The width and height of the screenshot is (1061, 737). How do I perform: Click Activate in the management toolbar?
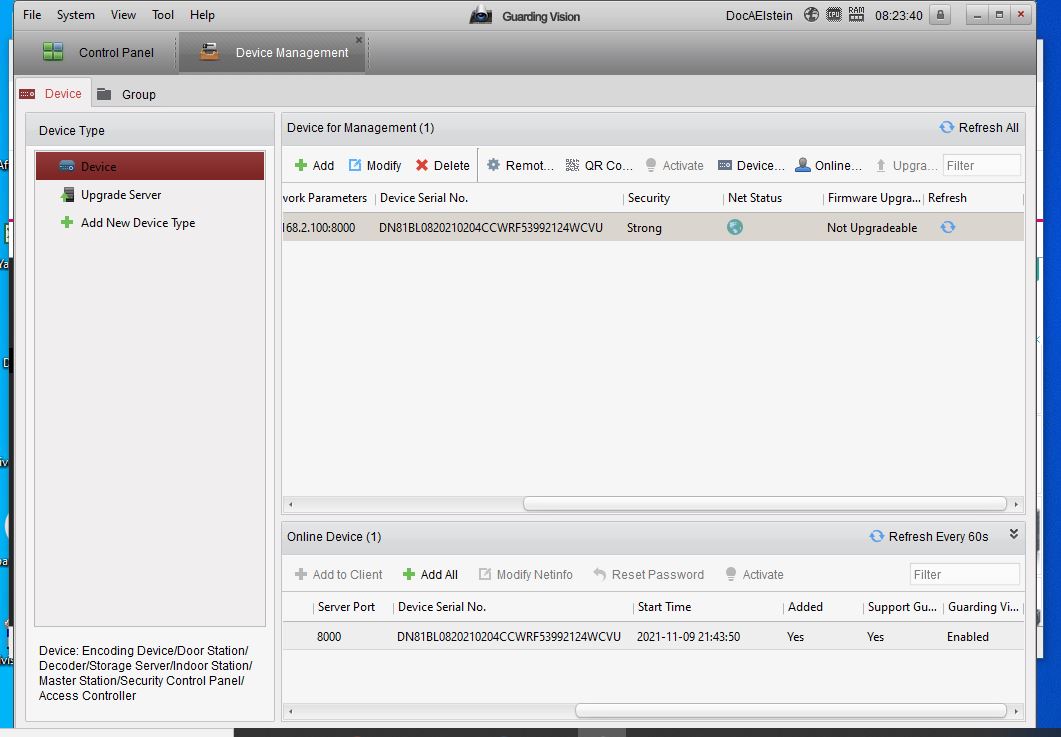tap(675, 165)
